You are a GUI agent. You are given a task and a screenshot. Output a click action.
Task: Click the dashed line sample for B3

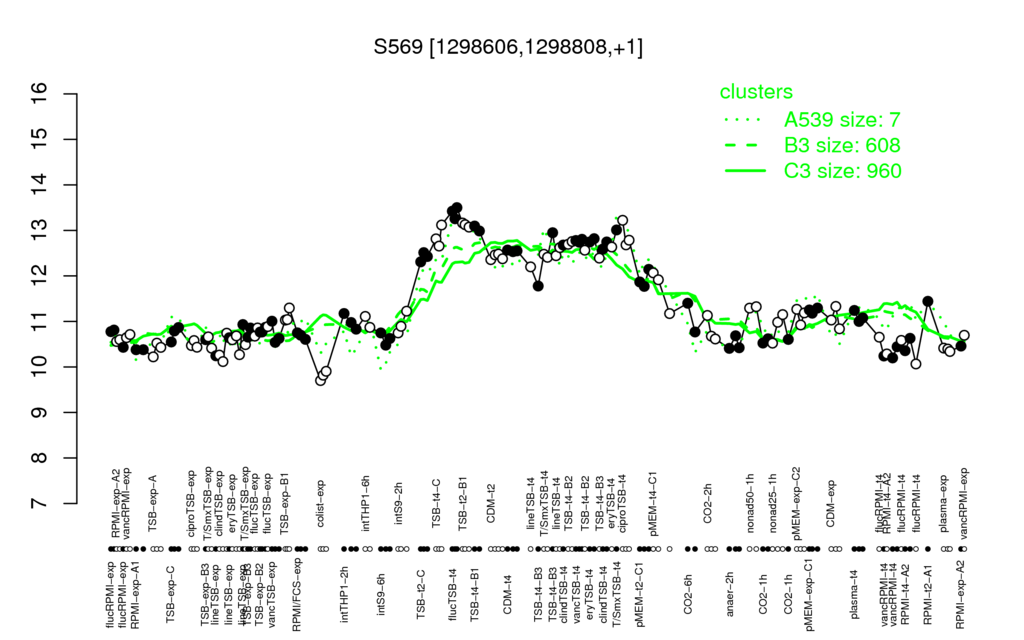(x=743, y=145)
